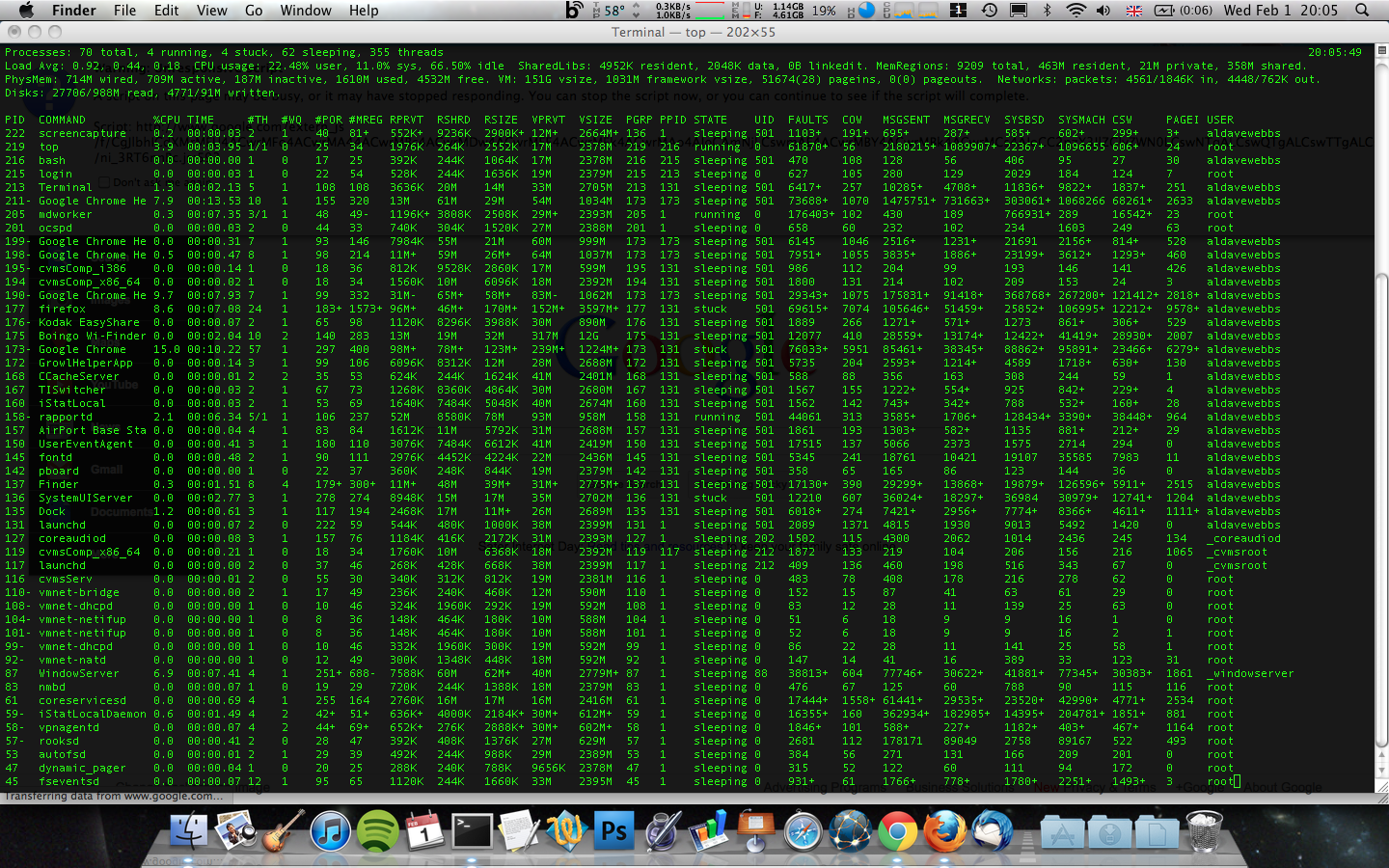Open the Finder application menu in menu bar
1389x868 pixels.
point(73,11)
